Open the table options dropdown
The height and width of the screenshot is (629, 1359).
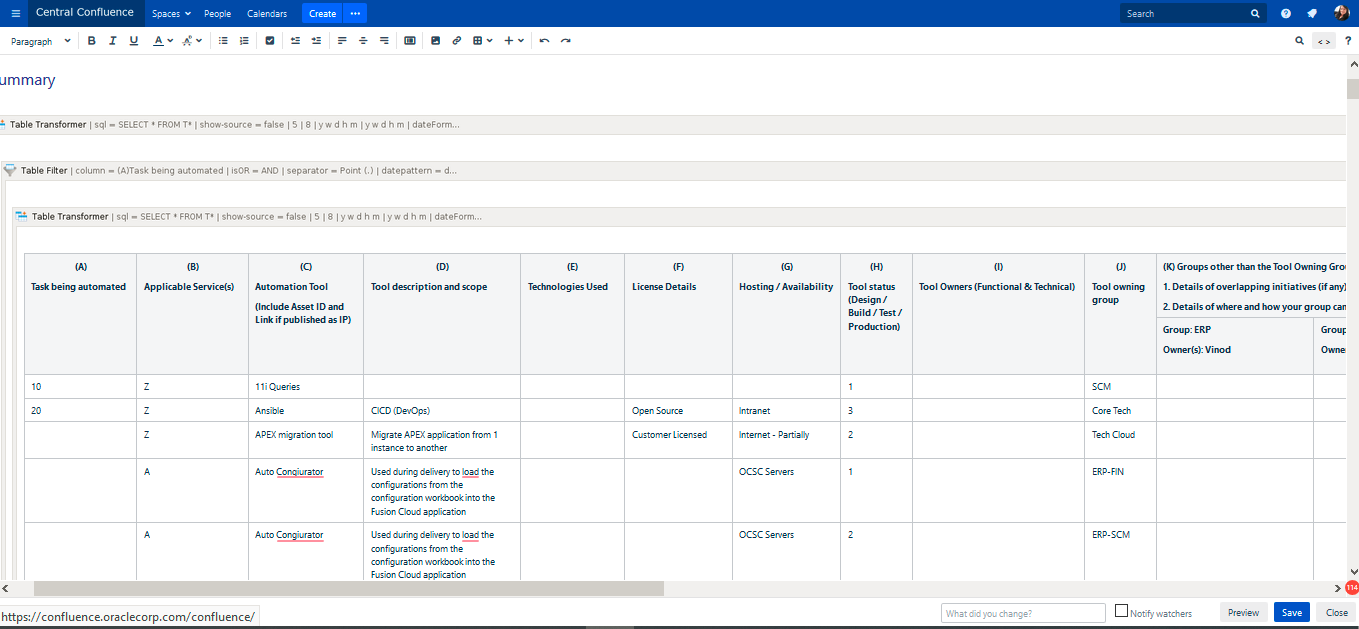[483, 41]
